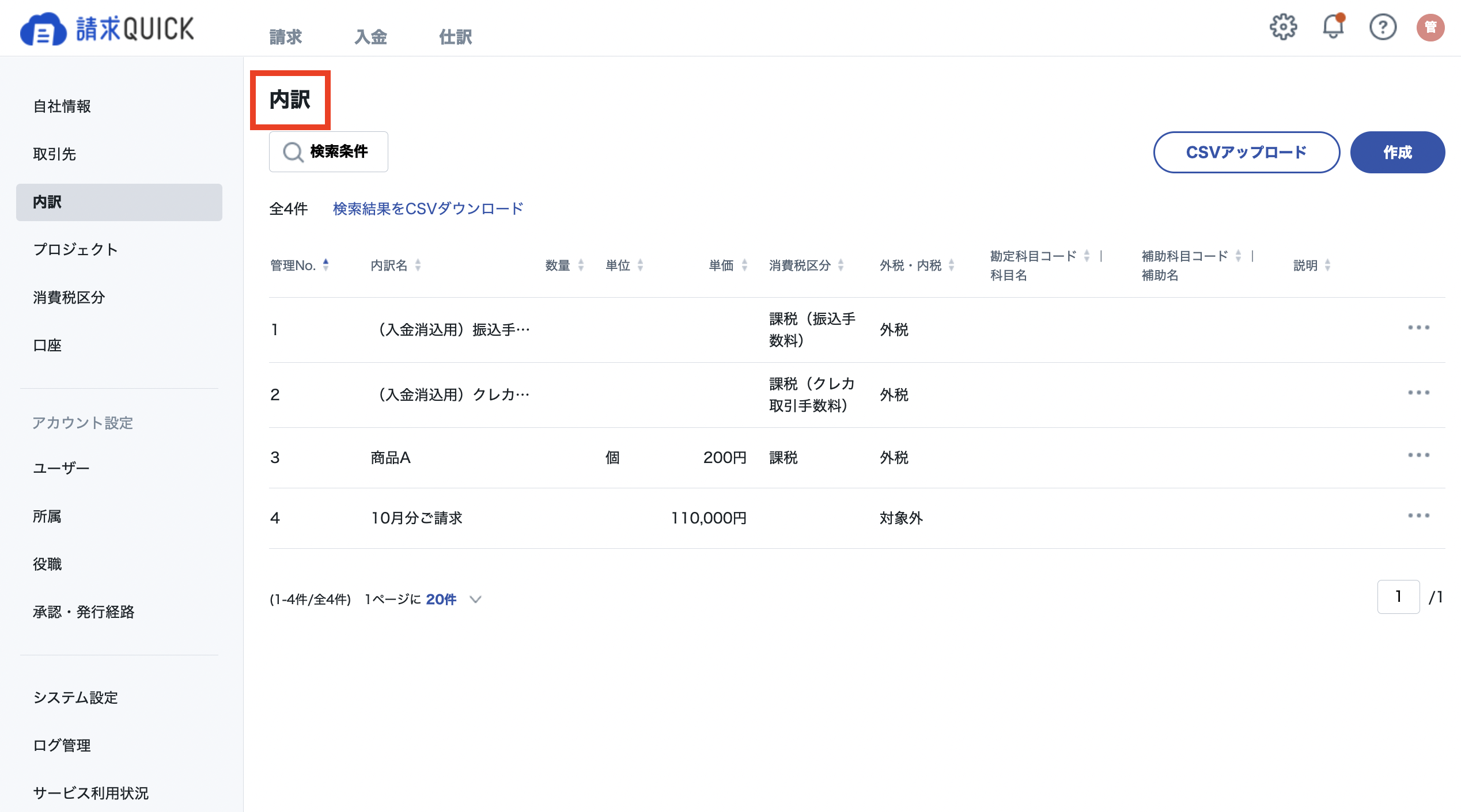Open the help question mark icon

1383,27
